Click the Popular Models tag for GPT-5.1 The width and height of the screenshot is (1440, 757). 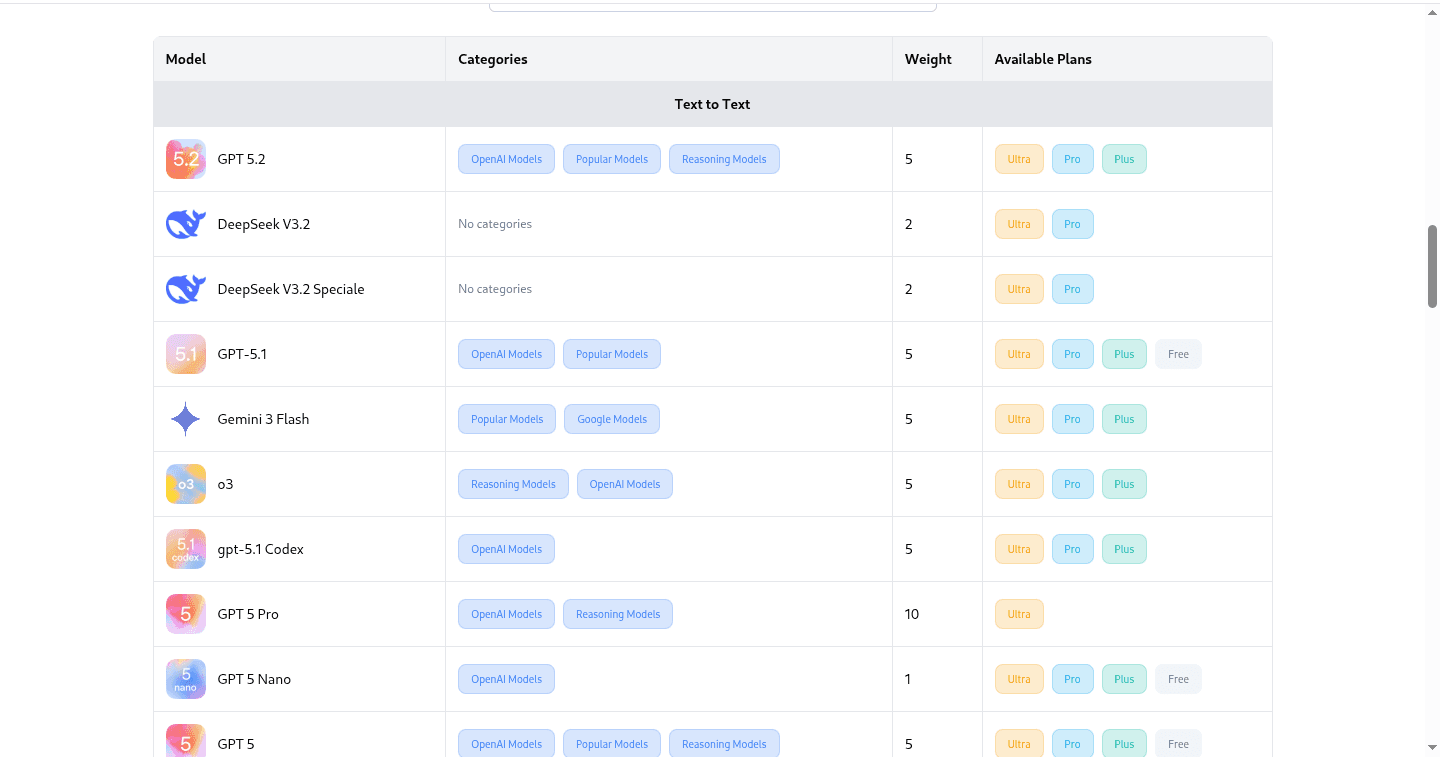(x=612, y=354)
